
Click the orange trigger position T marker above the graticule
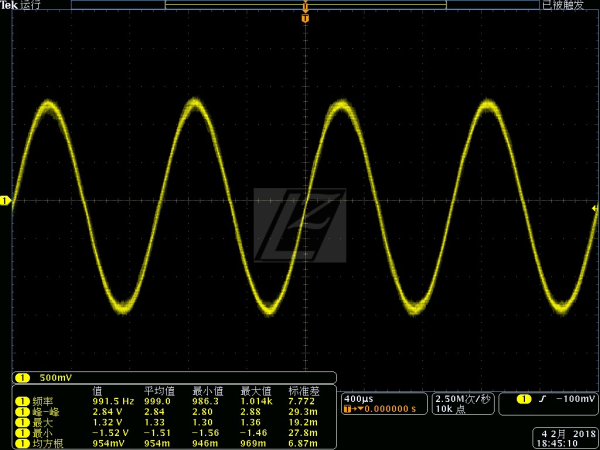[x=305, y=18]
